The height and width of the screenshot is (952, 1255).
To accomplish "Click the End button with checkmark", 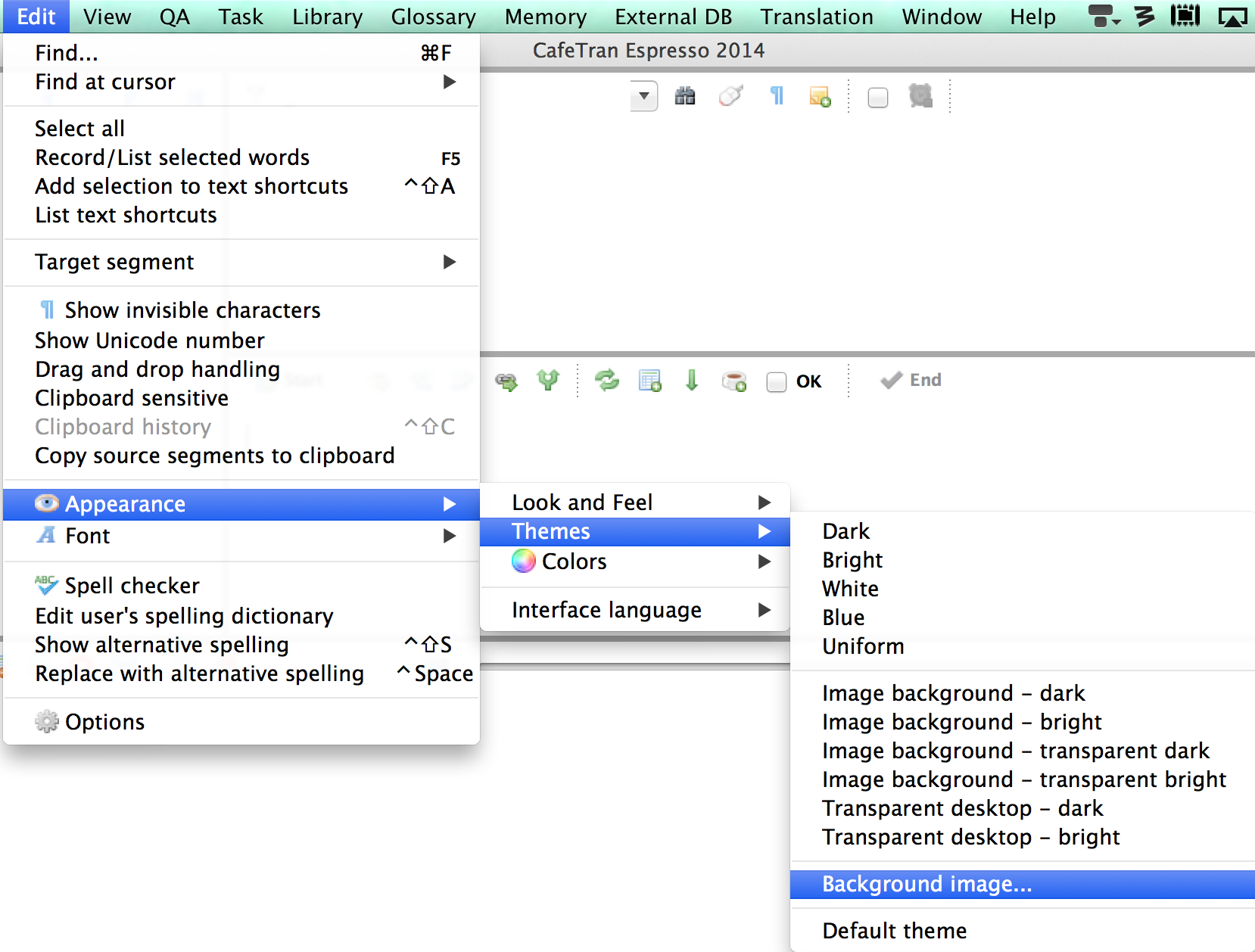I will point(911,380).
